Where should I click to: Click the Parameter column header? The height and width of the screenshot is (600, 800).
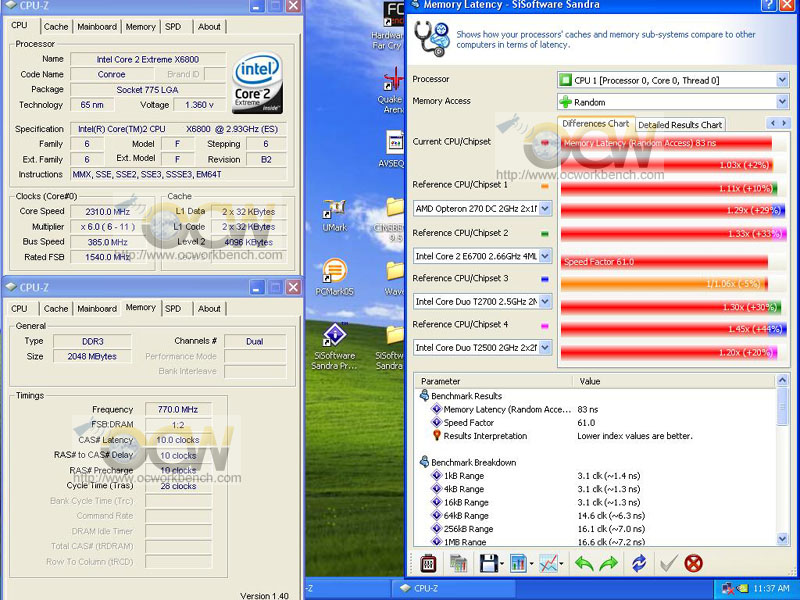pos(494,381)
